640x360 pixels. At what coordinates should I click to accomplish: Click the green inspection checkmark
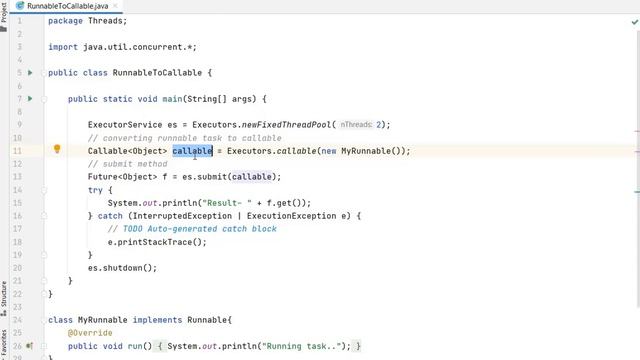point(635,22)
